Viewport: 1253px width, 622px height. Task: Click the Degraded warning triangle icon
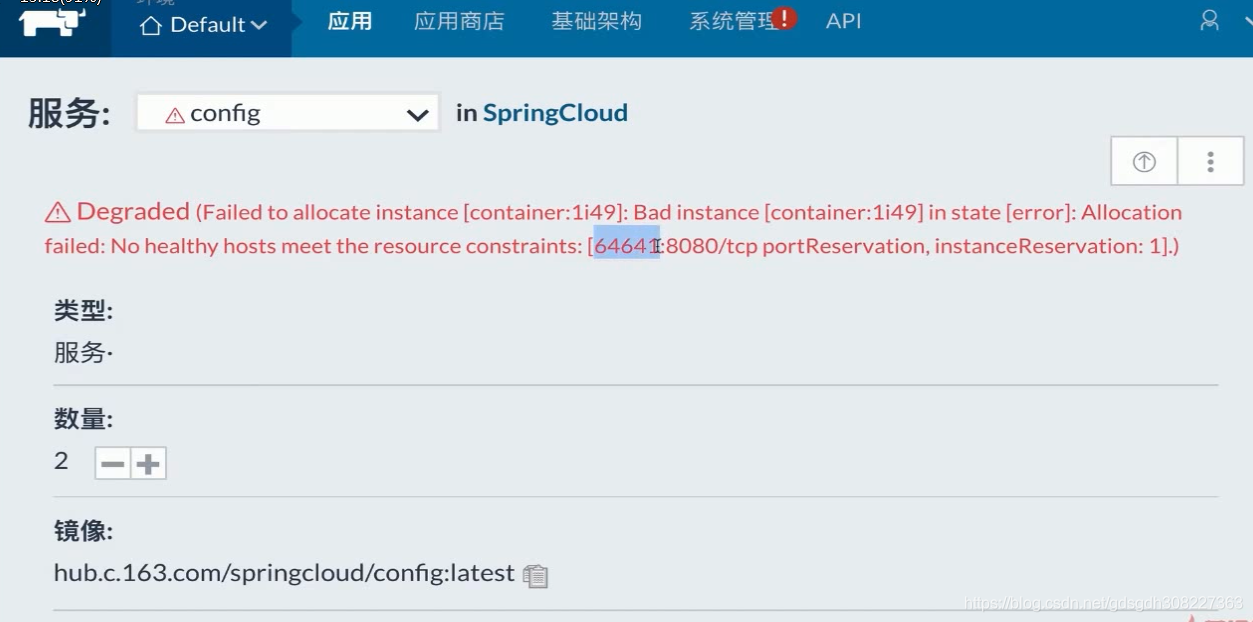(58, 212)
